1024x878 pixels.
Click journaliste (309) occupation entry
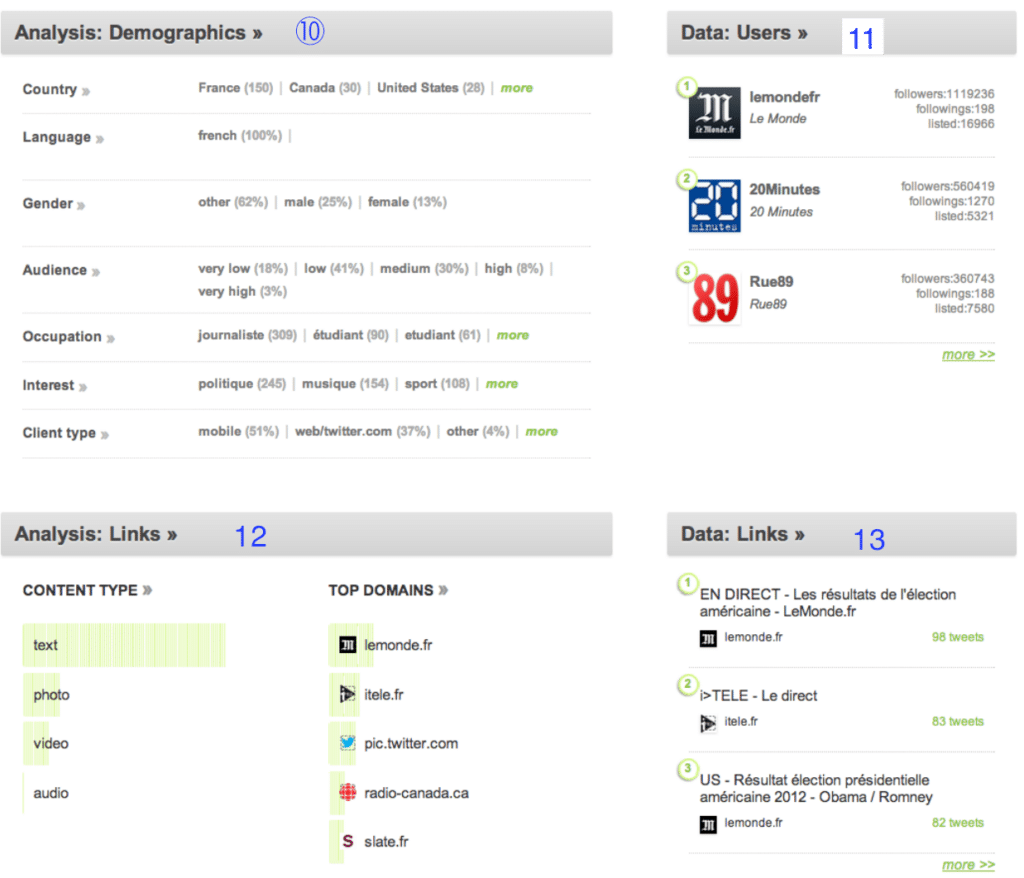pos(248,334)
